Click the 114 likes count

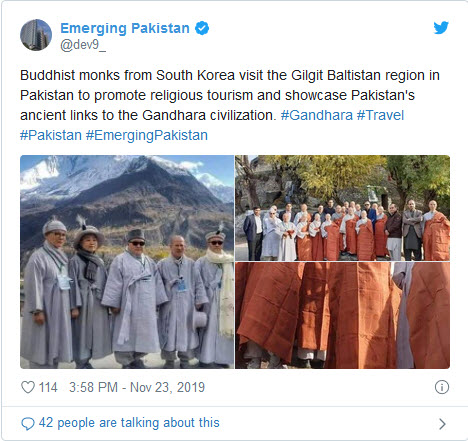pos(48,387)
